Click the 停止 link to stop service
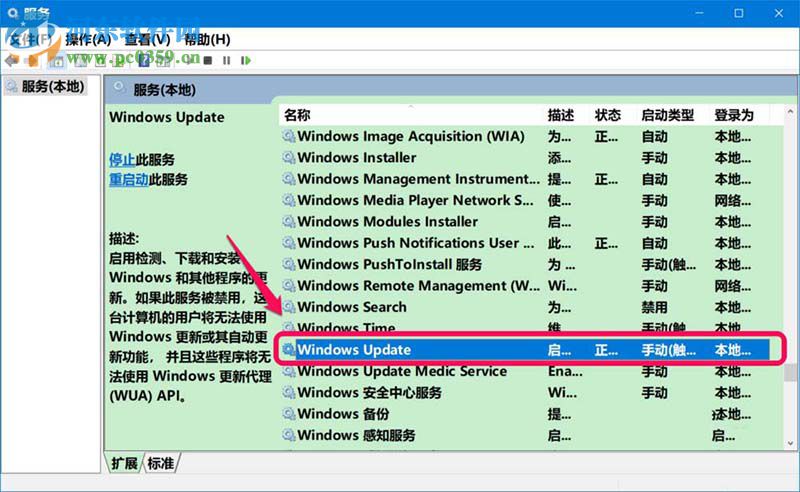The width and height of the screenshot is (800, 492). pos(122,160)
